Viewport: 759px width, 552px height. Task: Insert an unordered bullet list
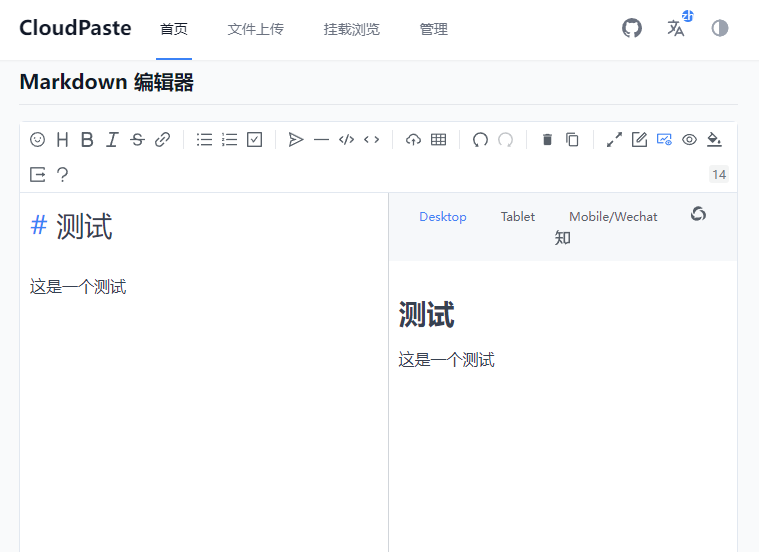(x=204, y=140)
